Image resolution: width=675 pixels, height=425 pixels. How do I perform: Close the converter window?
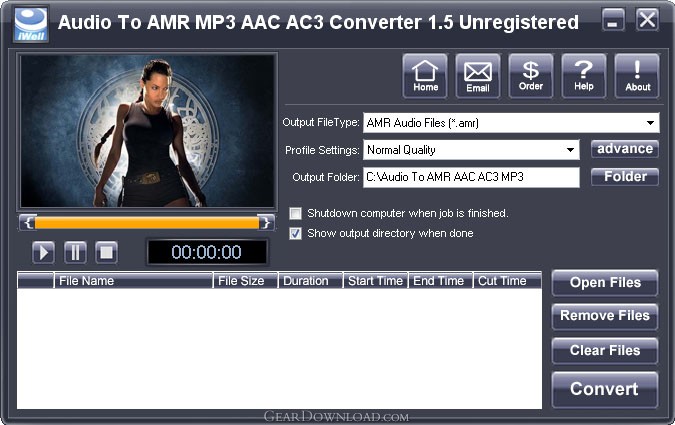pyautogui.click(x=647, y=20)
